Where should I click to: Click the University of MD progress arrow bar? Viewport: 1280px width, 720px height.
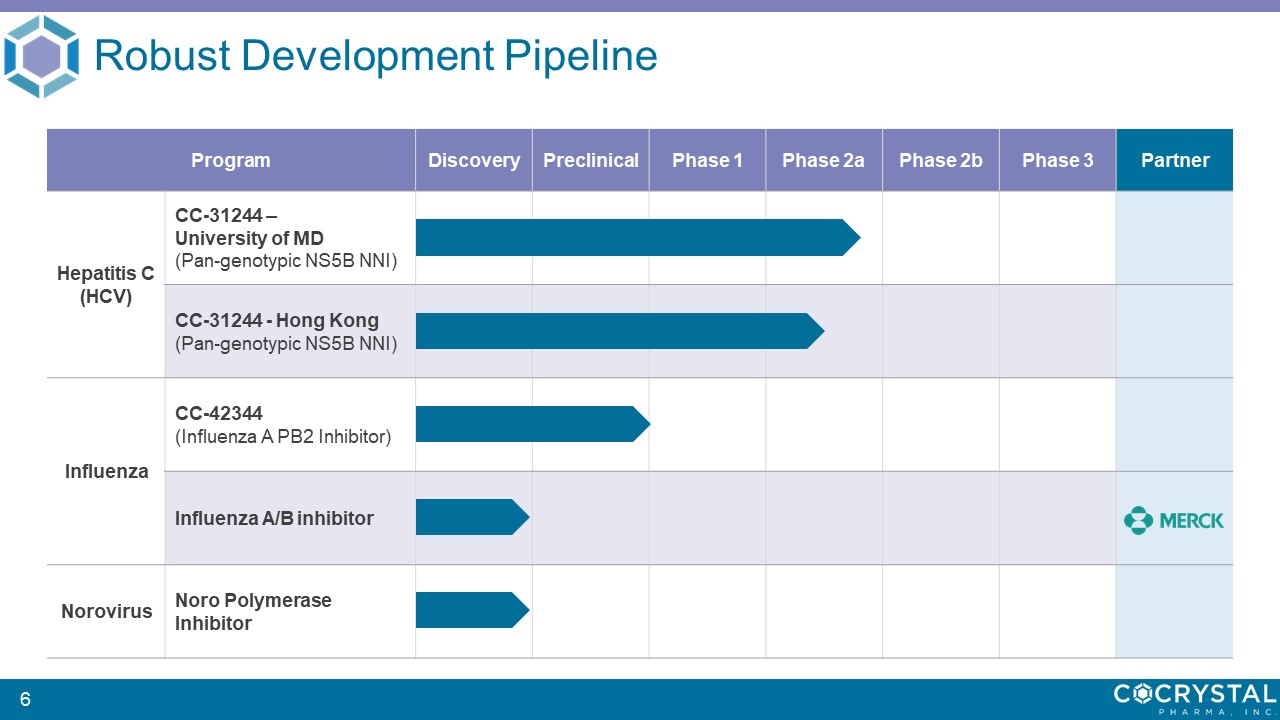click(x=638, y=237)
